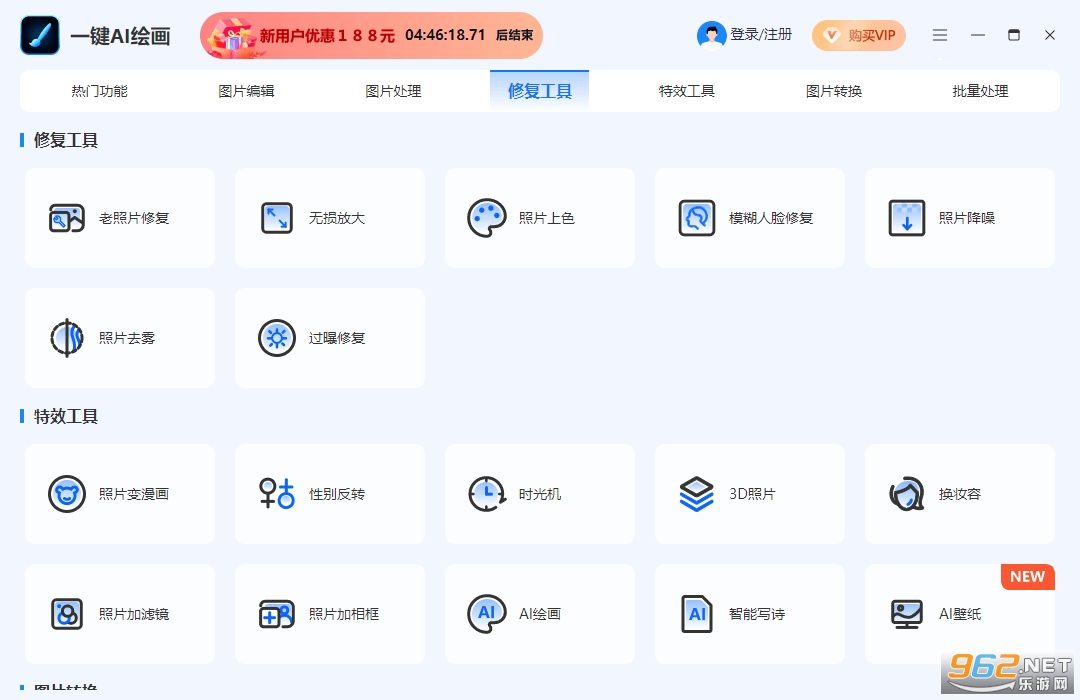Click the 老照片修复 label
The image size is (1080, 700).
(134, 218)
